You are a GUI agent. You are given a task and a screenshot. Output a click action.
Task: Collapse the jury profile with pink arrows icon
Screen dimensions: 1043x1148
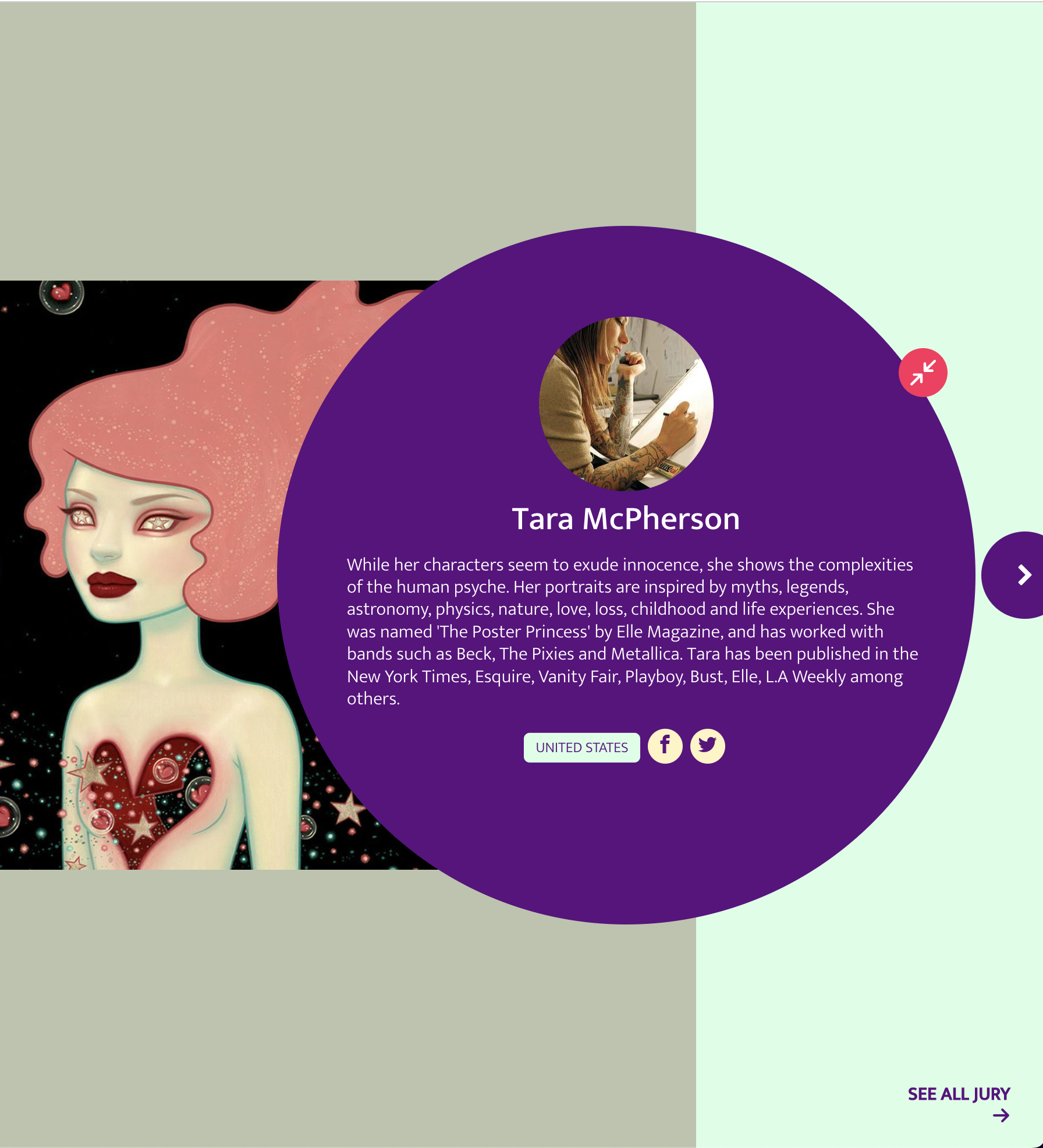point(923,373)
